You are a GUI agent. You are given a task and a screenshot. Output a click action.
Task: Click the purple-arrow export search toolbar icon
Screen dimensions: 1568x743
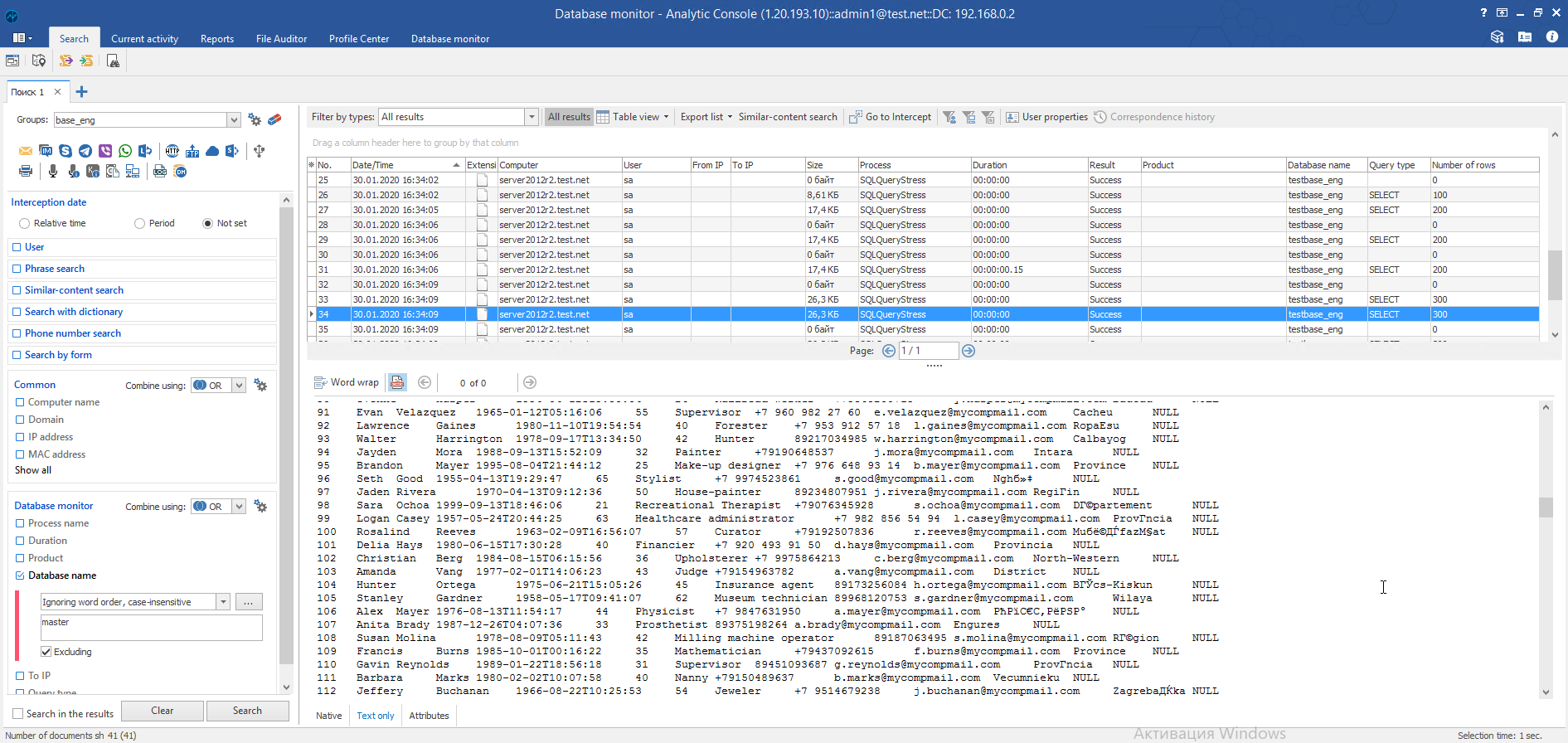tap(66, 61)
